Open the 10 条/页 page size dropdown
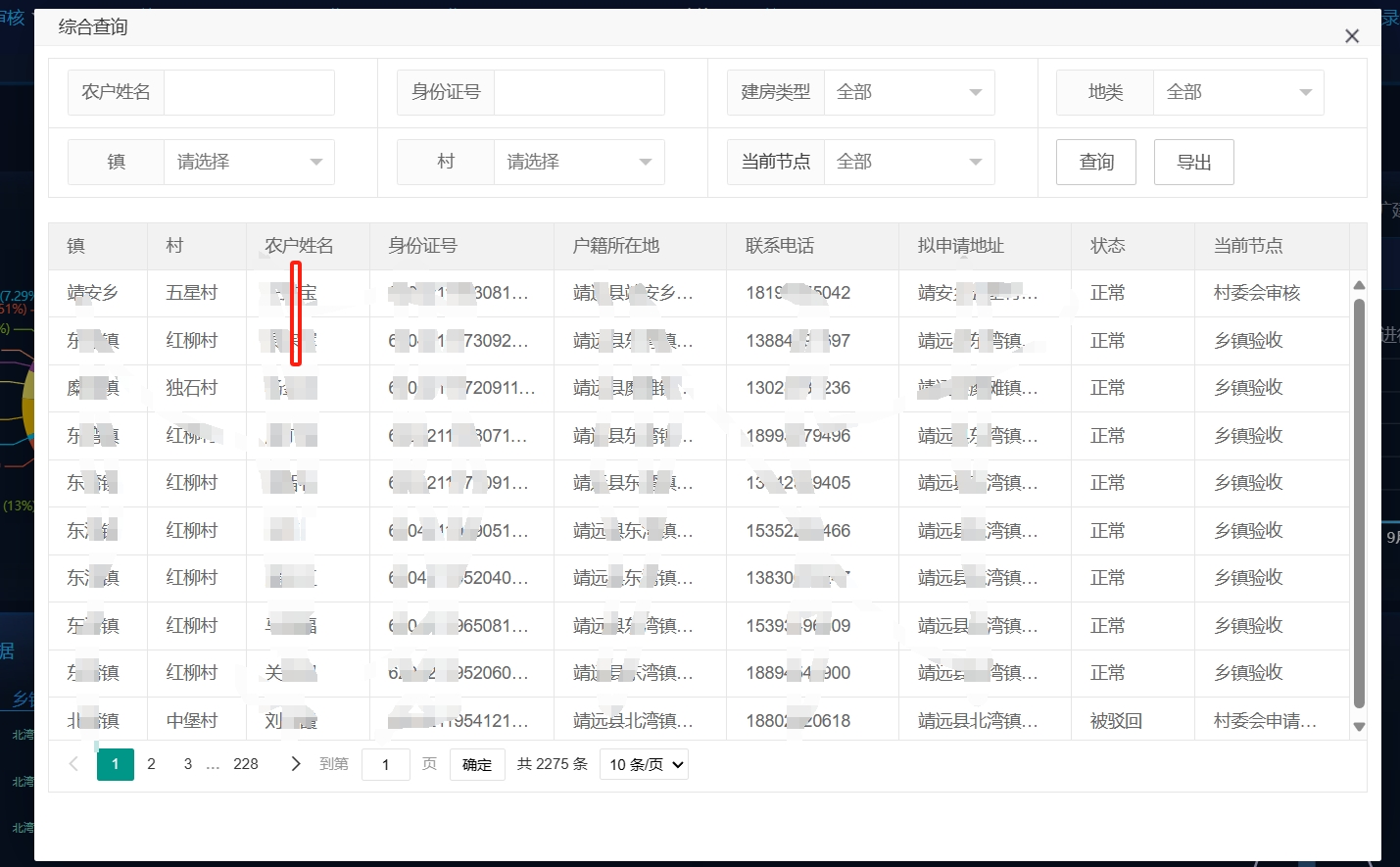 [646, 764]
